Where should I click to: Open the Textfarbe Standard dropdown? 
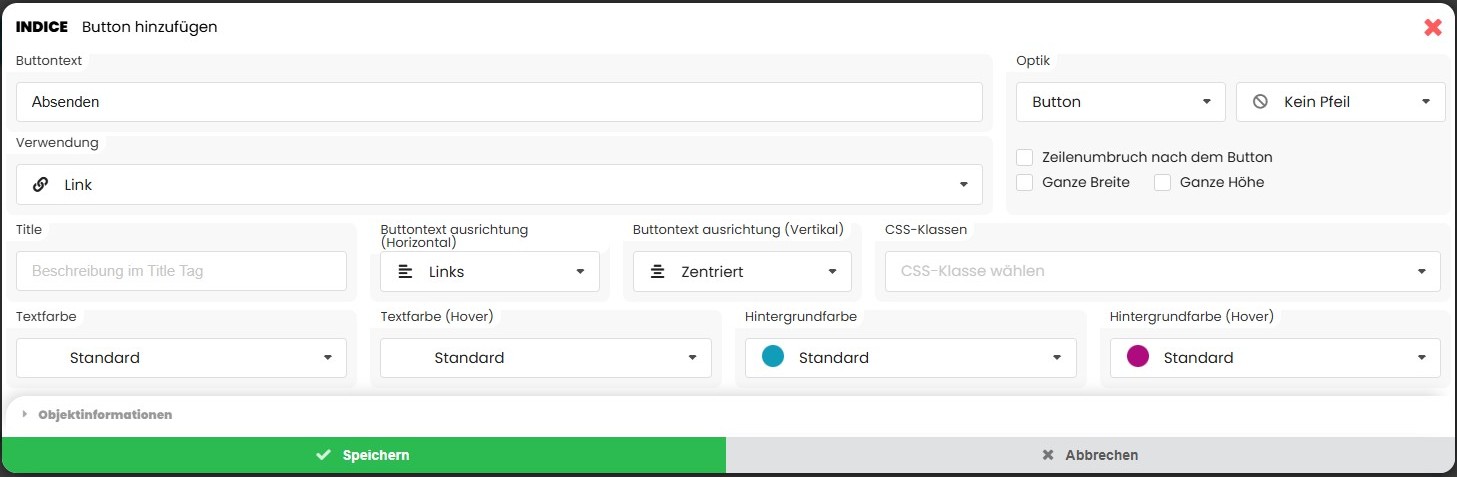pos(181,358)
